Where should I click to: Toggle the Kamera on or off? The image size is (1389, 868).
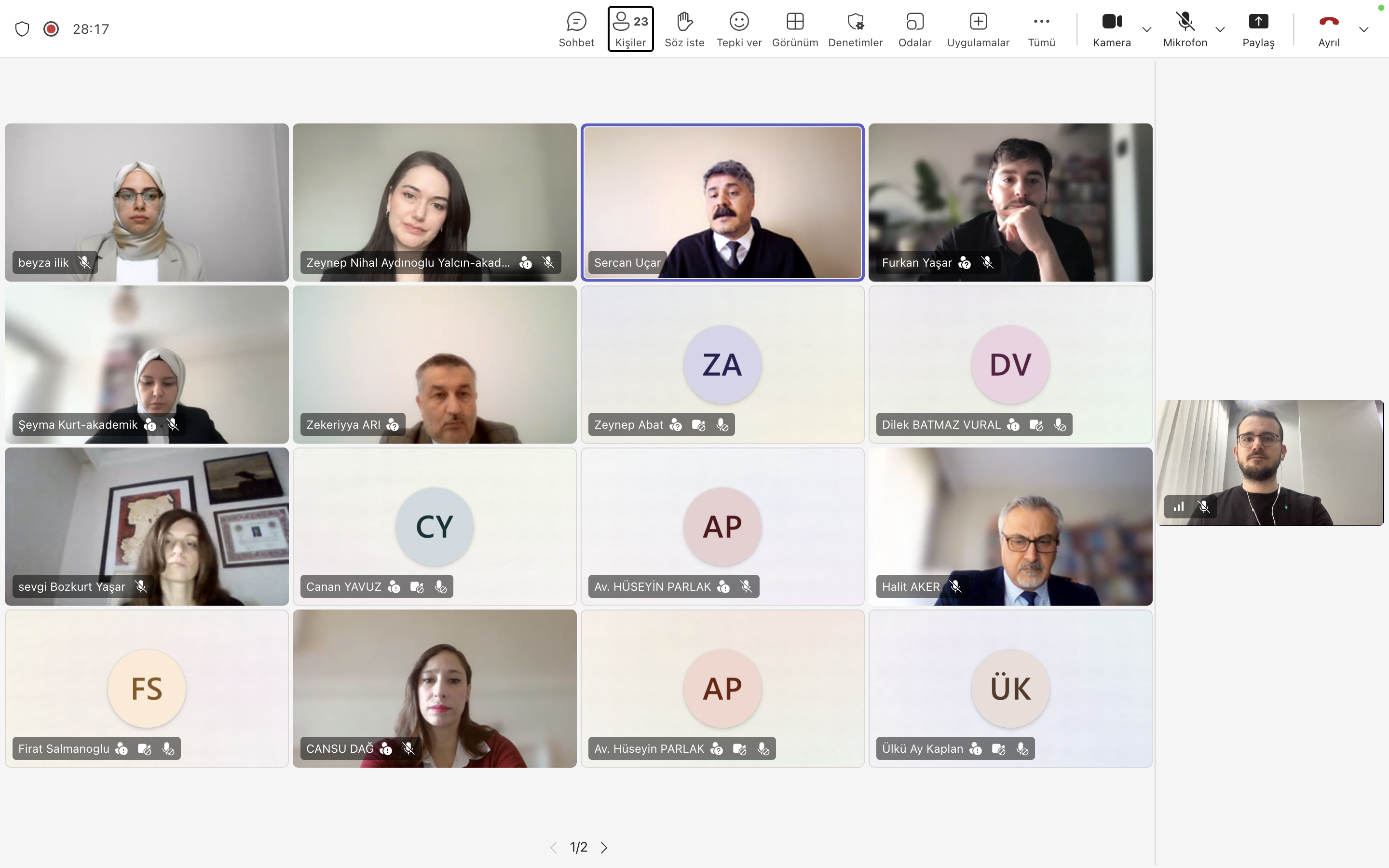1111,29
